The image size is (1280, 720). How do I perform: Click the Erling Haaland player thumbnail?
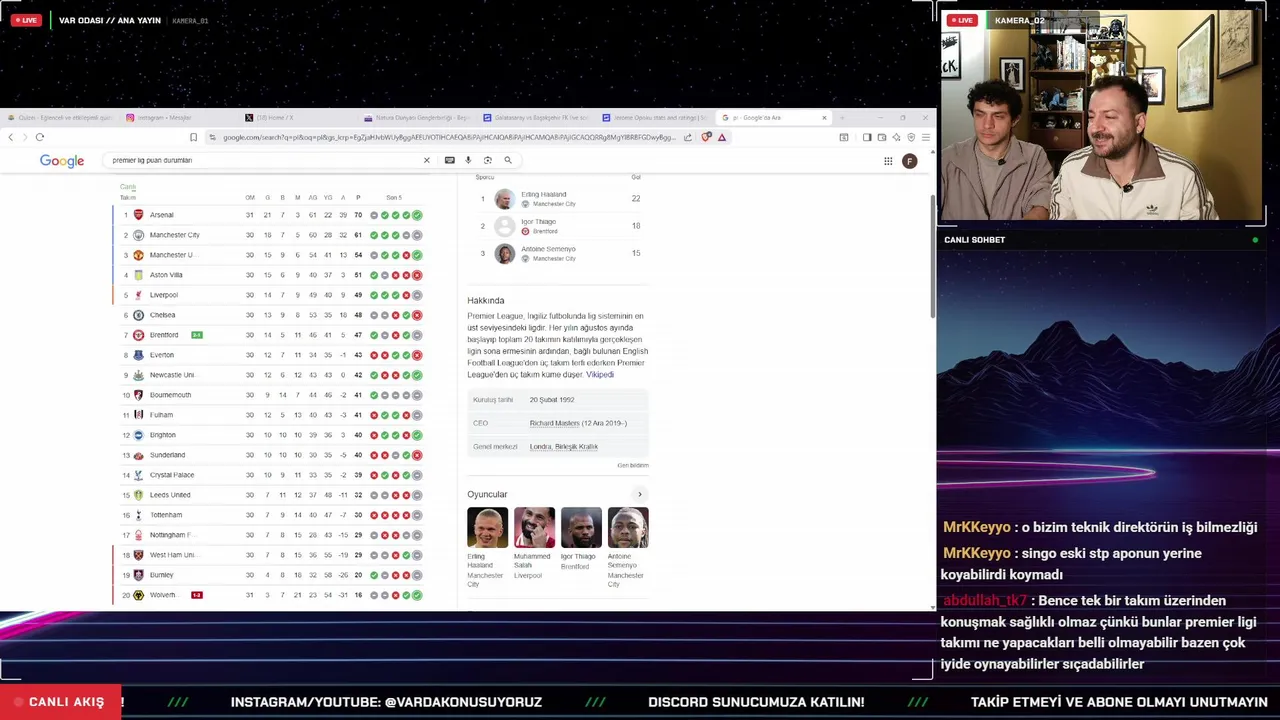point(487,528)
